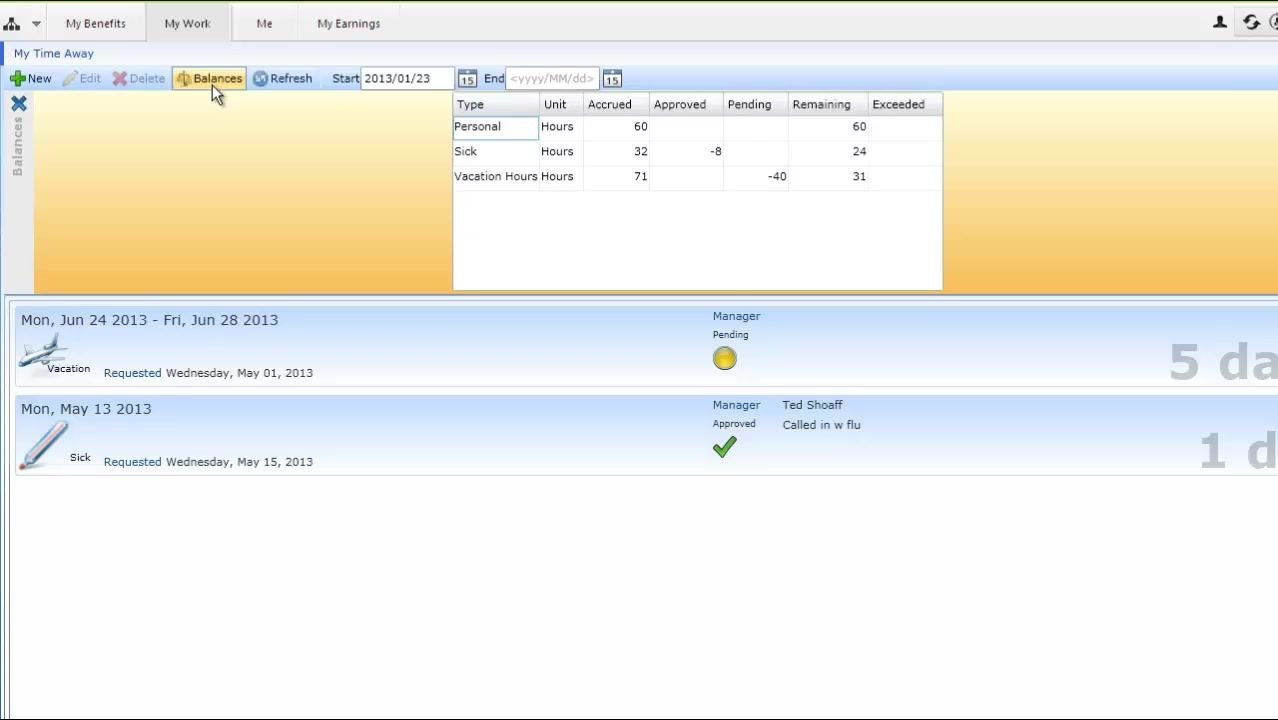1278x720 pixels.
Task: Click the Approved column header
Action: [686, 104]
